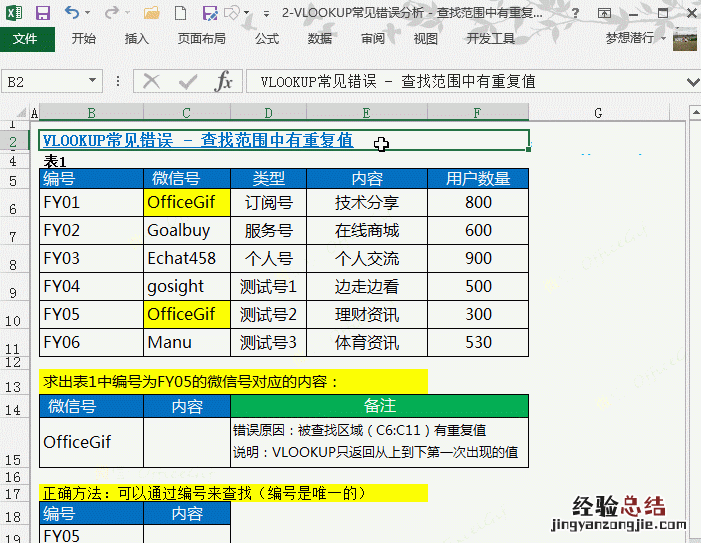The image size is (701, 543).
Task: Open the Undo history dropdown arrow
Action: pos(89,14)
